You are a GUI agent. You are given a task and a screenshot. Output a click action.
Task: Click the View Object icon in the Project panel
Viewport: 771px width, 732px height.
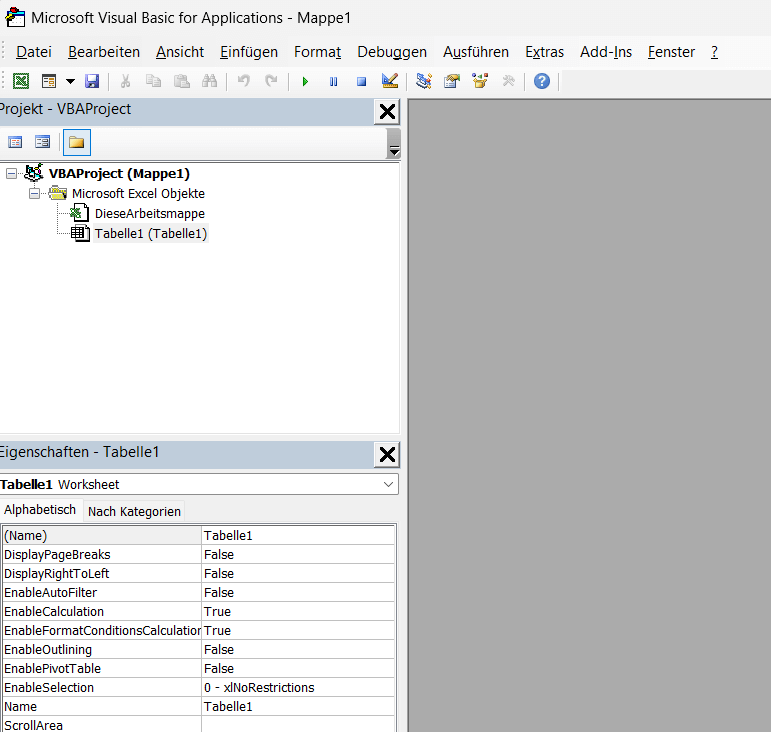click(43, 143)
